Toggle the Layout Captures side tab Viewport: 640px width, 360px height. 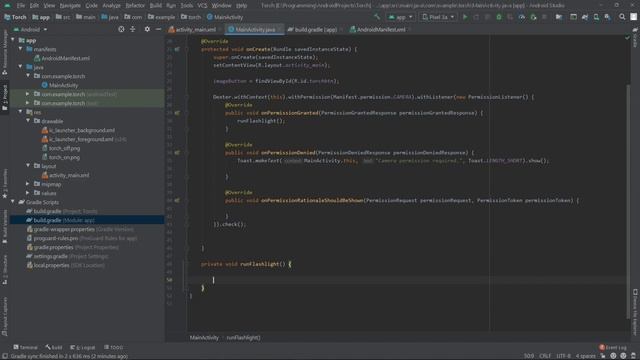pos(4,317)
